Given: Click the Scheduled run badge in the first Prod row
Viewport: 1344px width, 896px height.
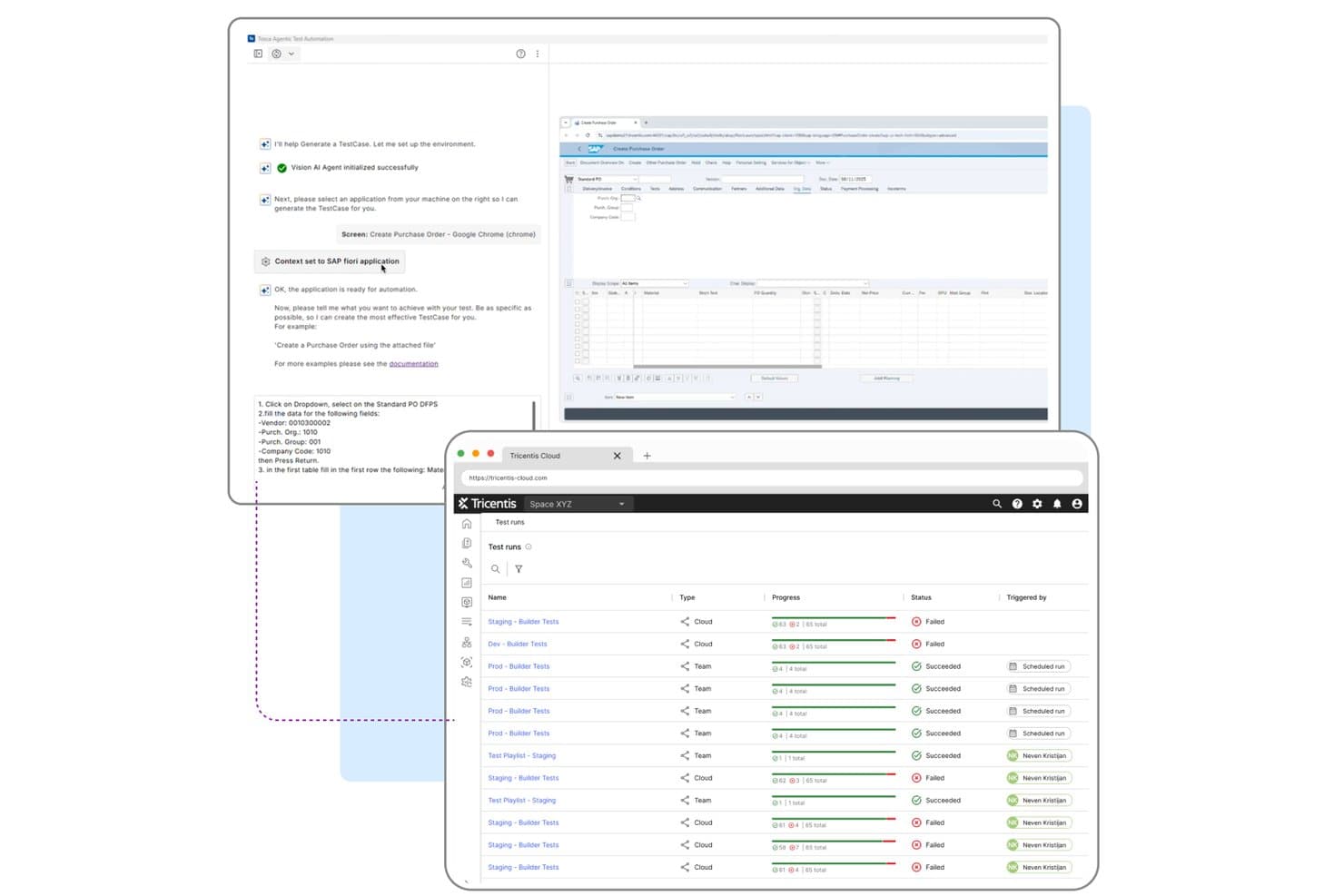Looking at the screenshot, I should pyautogui.click(x=1038, y=666).
